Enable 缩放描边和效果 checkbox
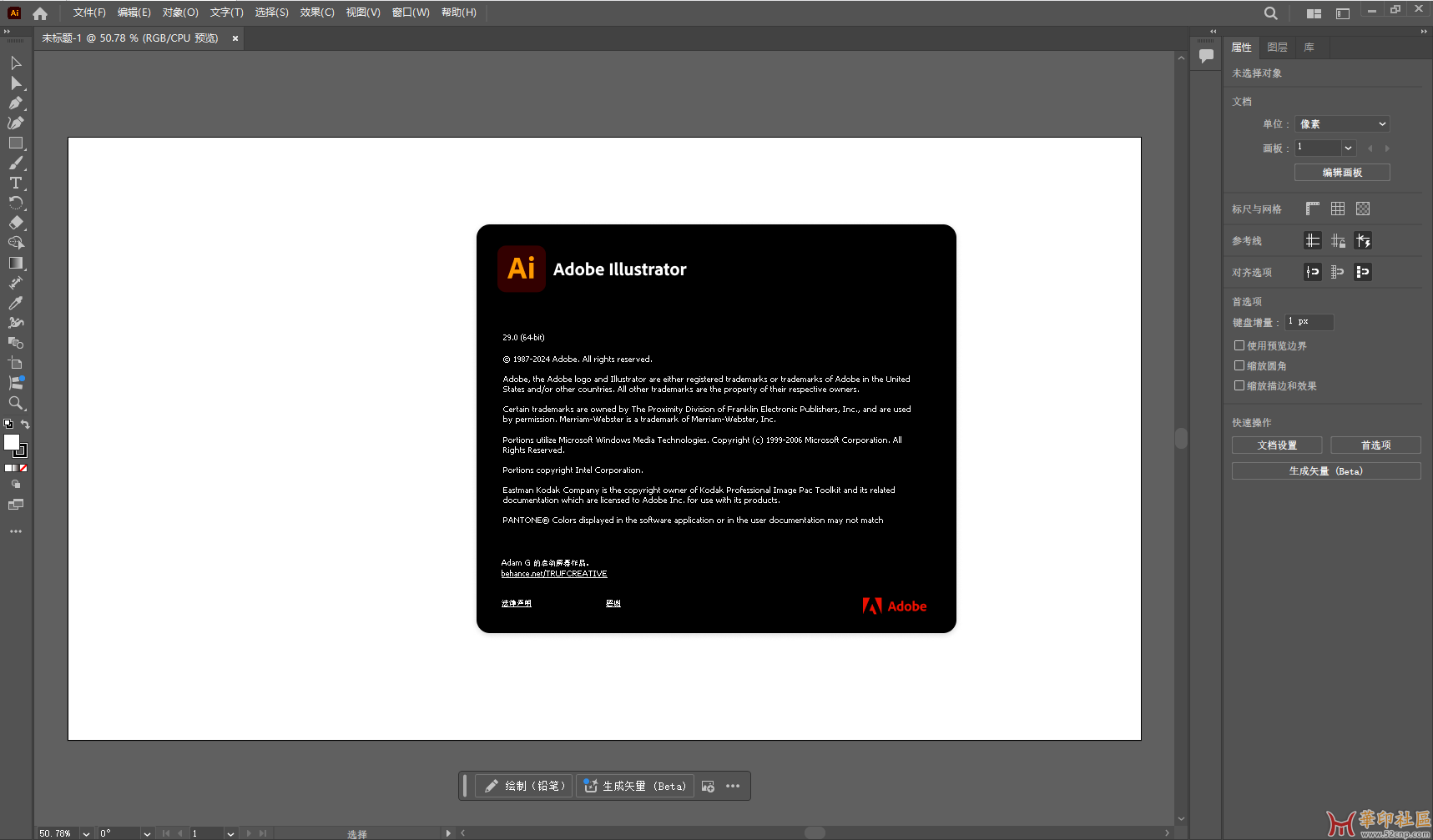1433x840 pixels. (1239, 385)
